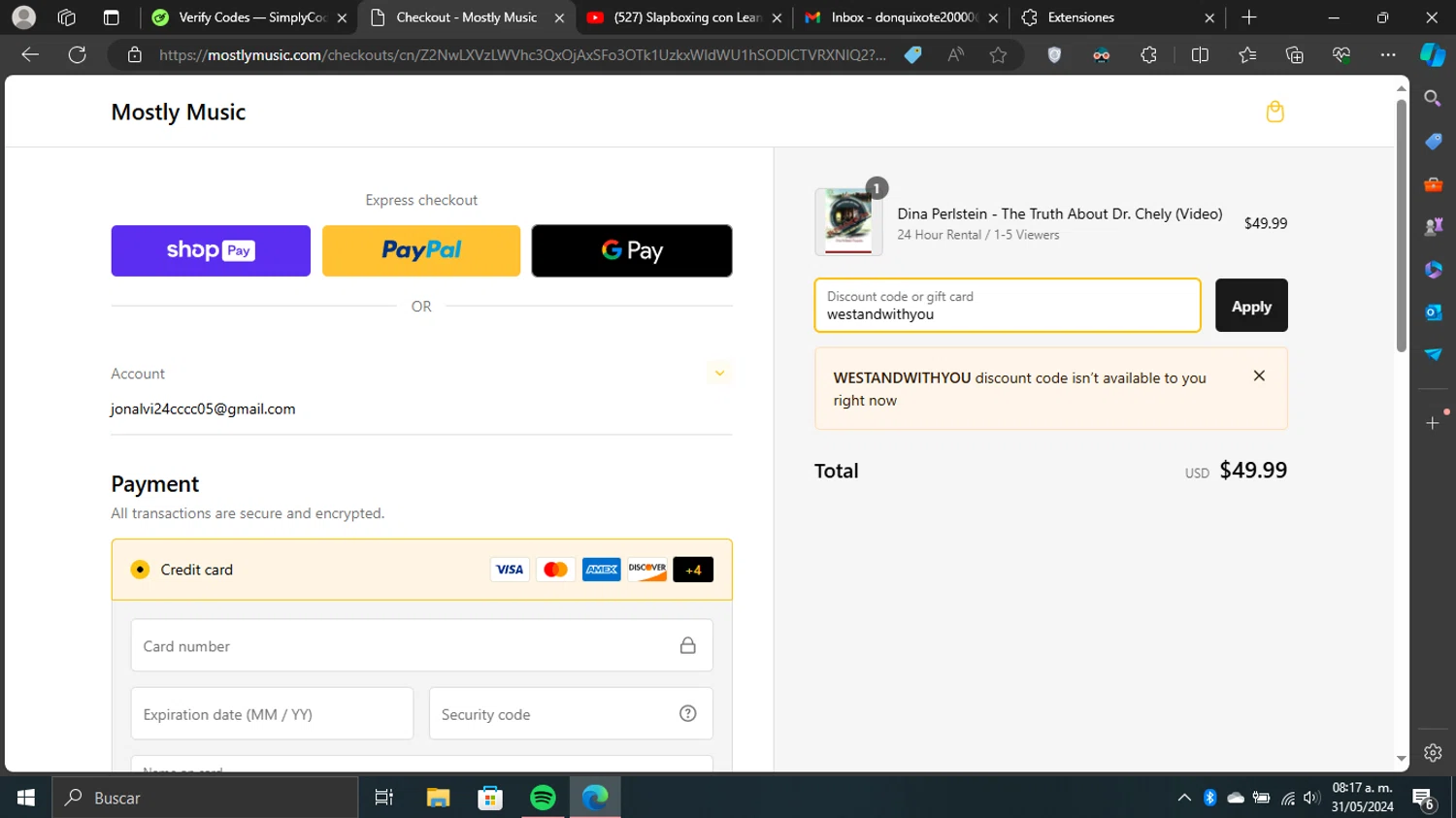This screenshot has width=1456, height=818.
Task: Open the Copilot sidebar
Action: pos(1433,55)
